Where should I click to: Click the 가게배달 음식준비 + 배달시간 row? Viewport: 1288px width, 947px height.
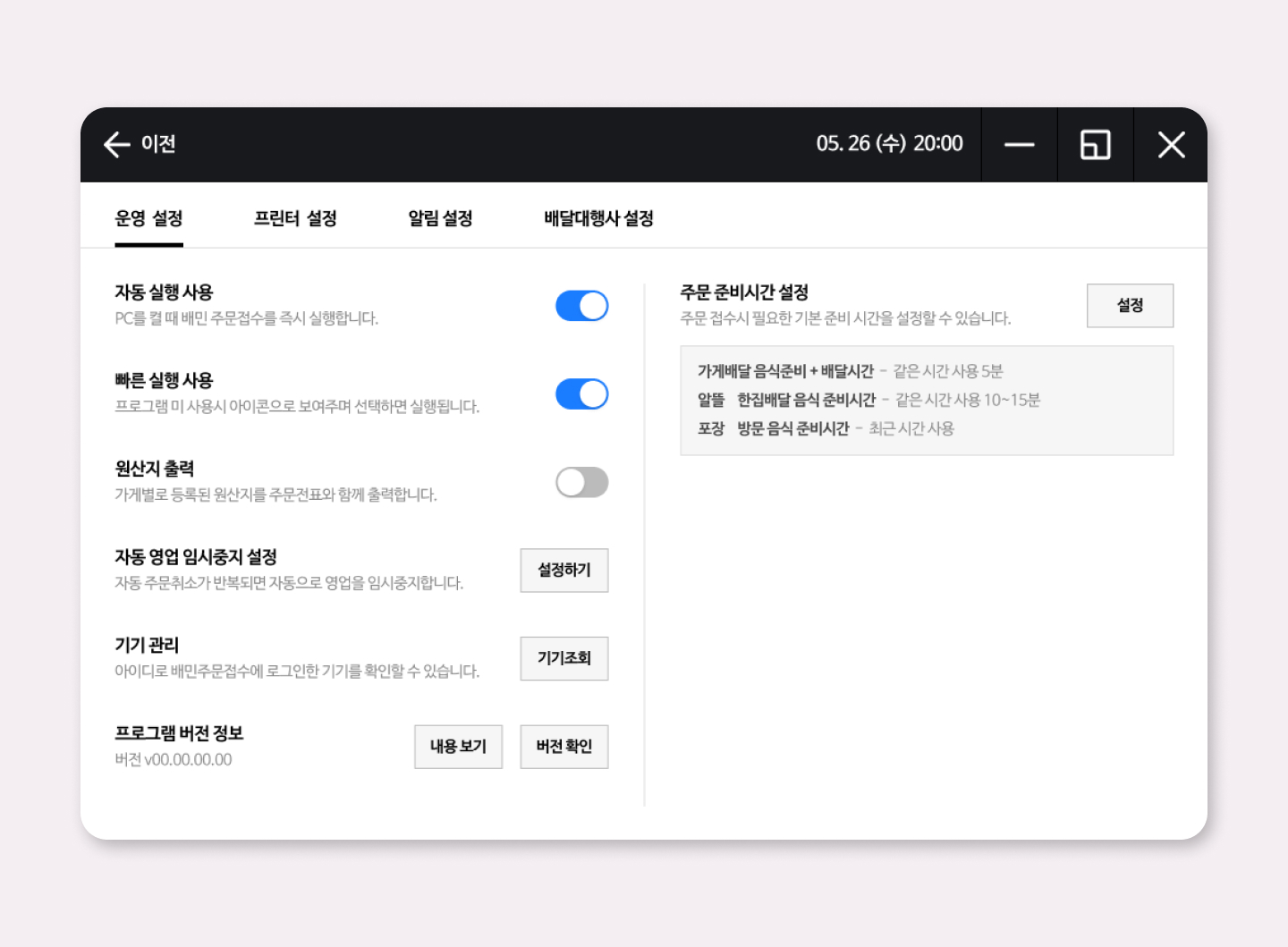click(x=851, y=371)
